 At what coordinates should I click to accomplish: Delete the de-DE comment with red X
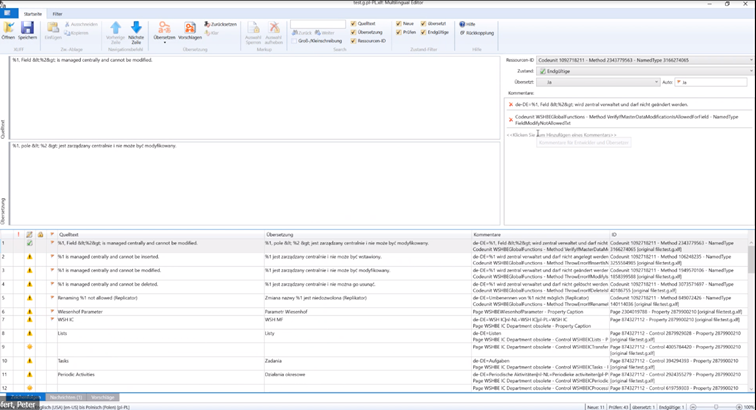pos(511,104)
